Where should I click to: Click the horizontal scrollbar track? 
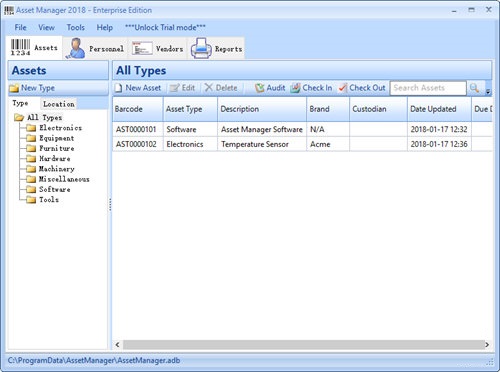pos(303,345)
